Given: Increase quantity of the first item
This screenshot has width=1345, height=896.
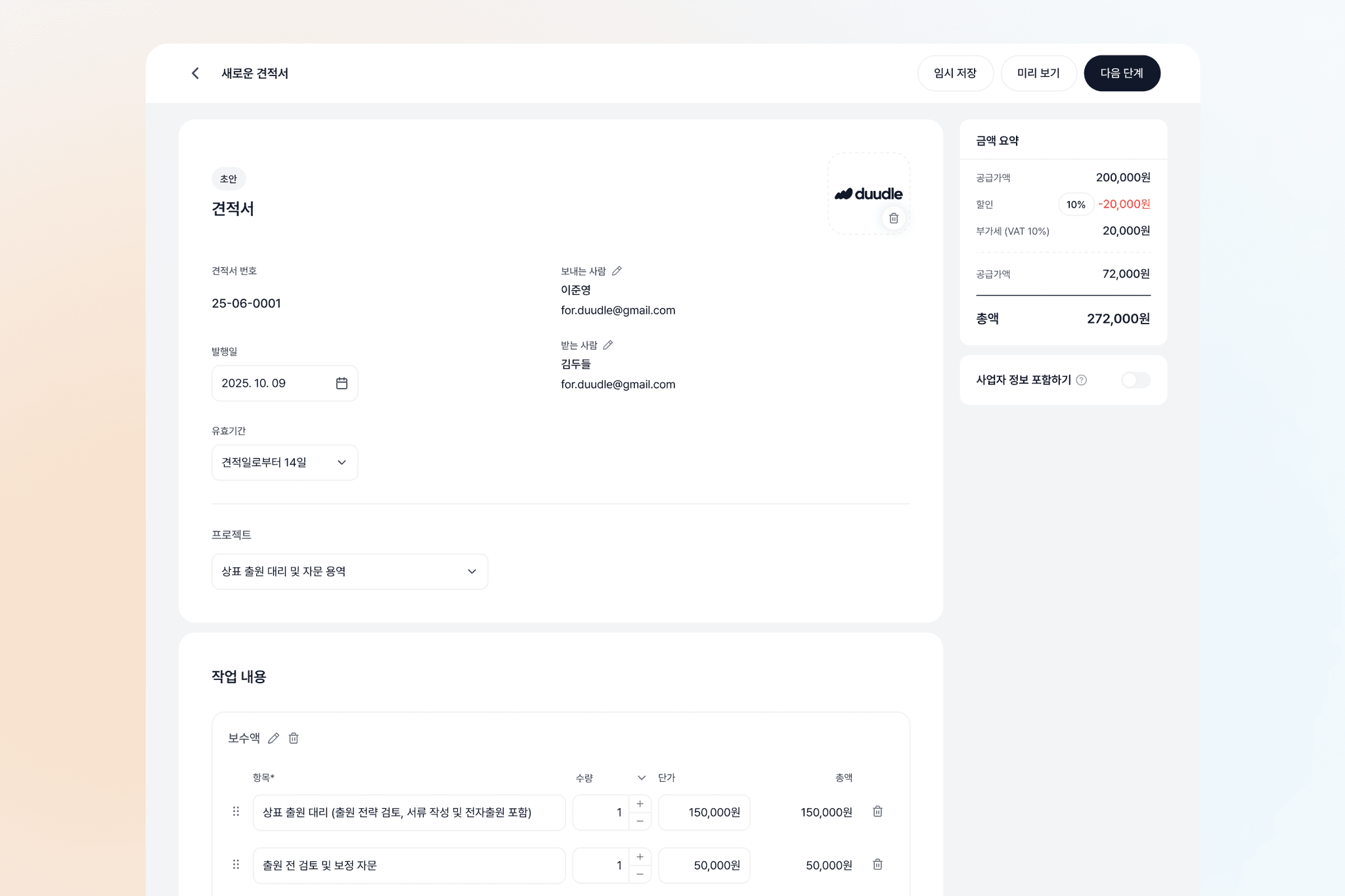Looking at the screenshot, I should tap(639, 803).
